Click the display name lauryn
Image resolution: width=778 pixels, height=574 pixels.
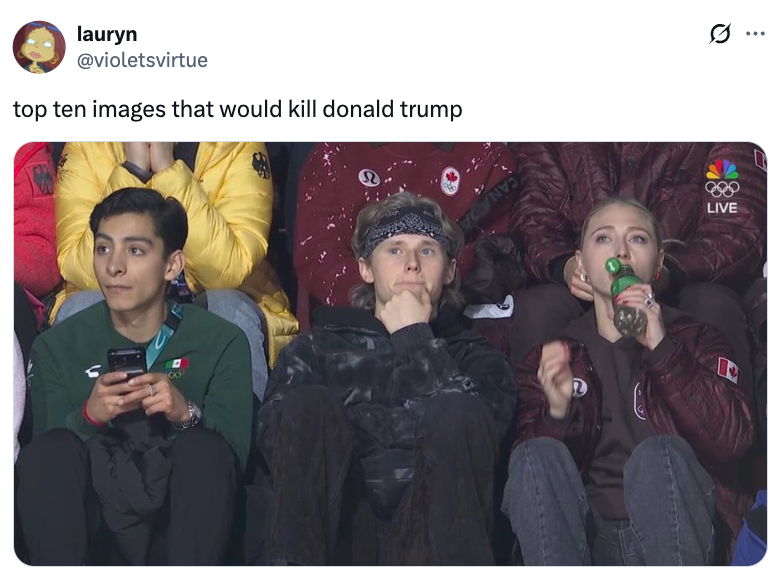pyautogui.click(x=107, y=34)
